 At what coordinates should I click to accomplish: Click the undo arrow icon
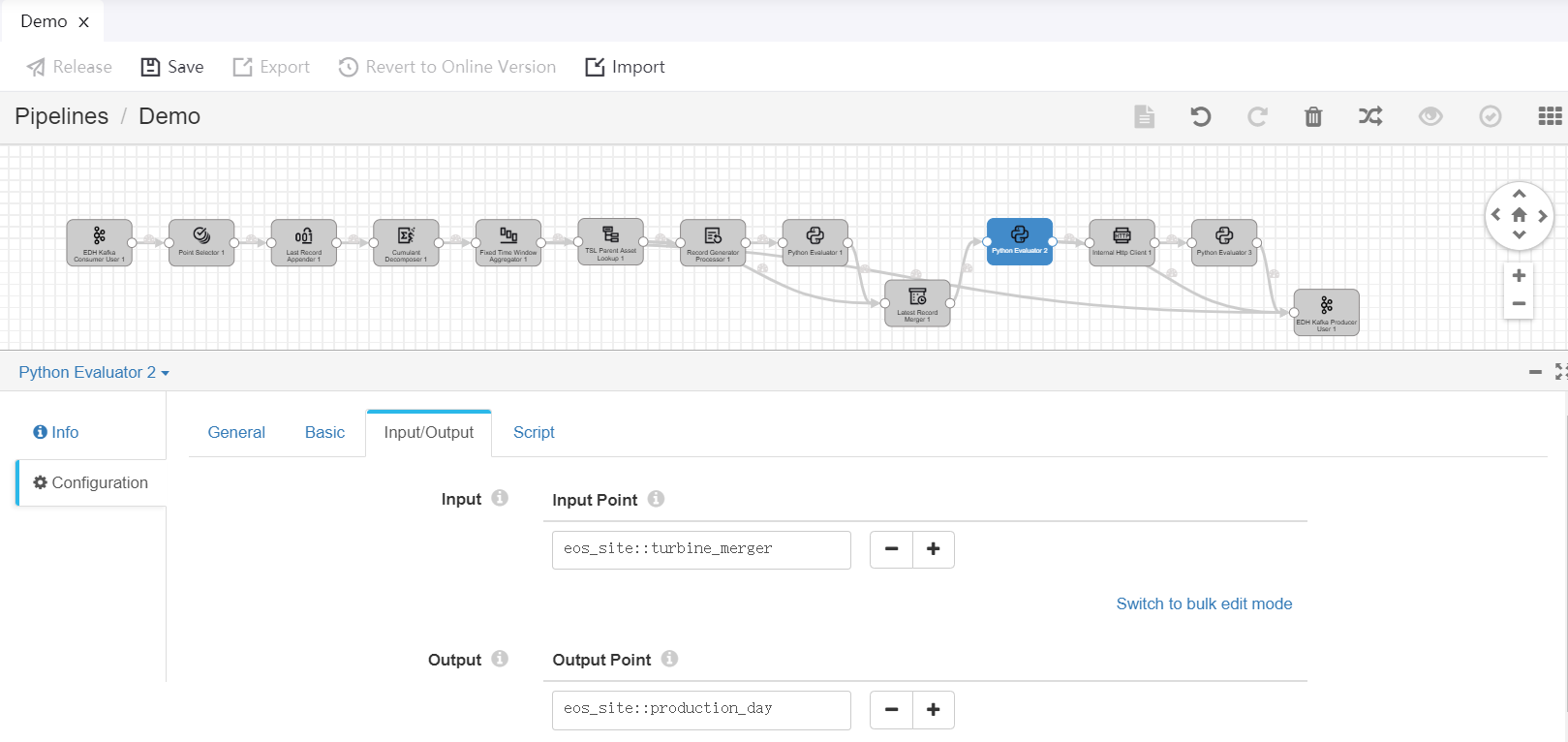[x=1200, y=117]
